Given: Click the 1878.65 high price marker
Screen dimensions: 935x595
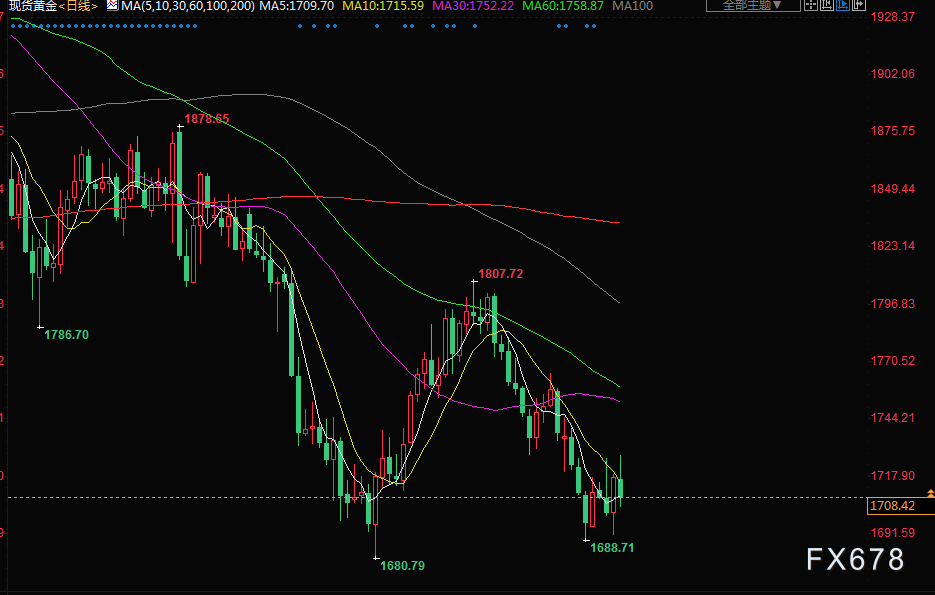Looking at the screenshot, I should coord(207,119).
